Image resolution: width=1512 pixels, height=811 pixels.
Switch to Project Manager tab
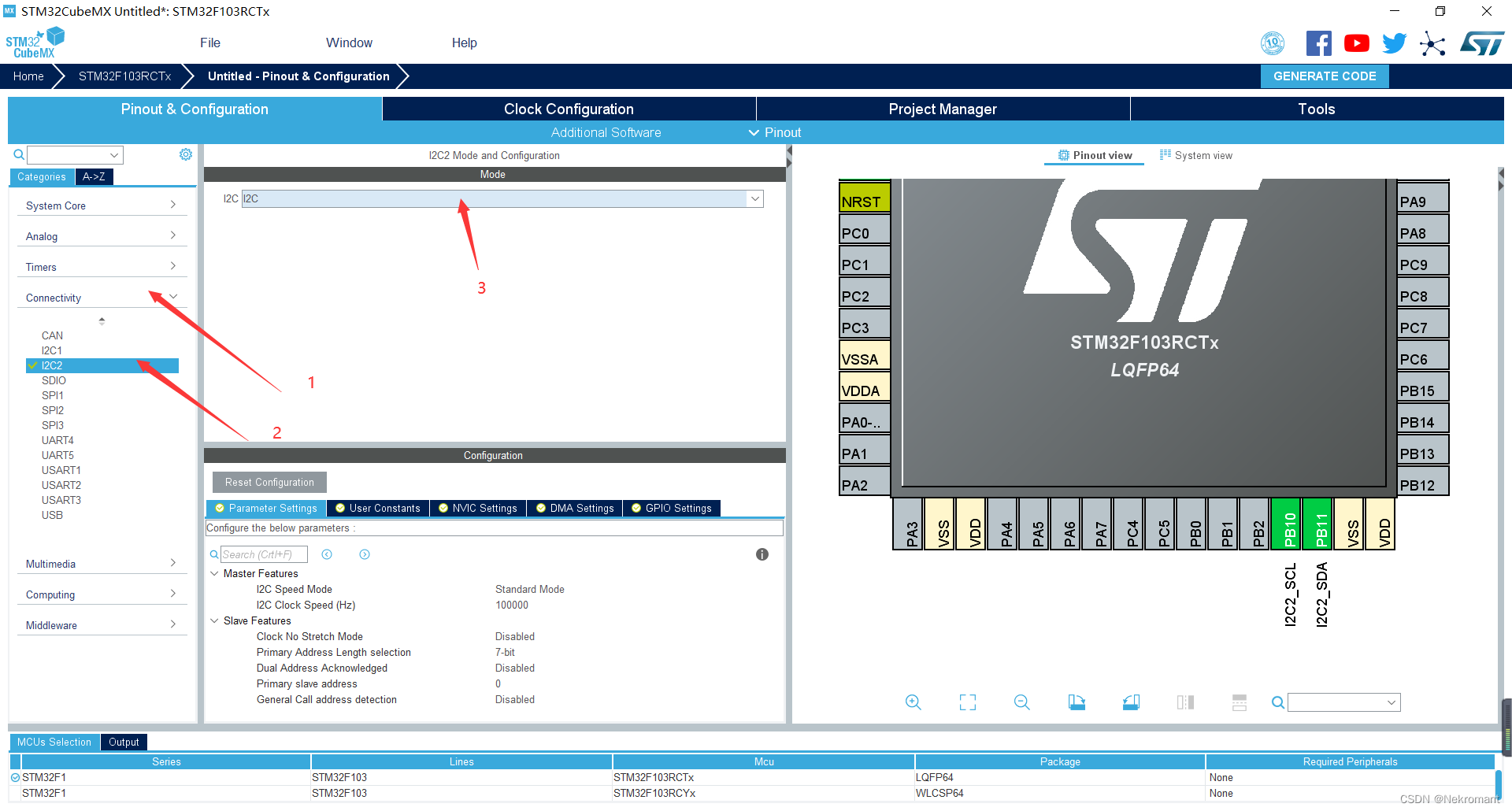pos(943,109)
